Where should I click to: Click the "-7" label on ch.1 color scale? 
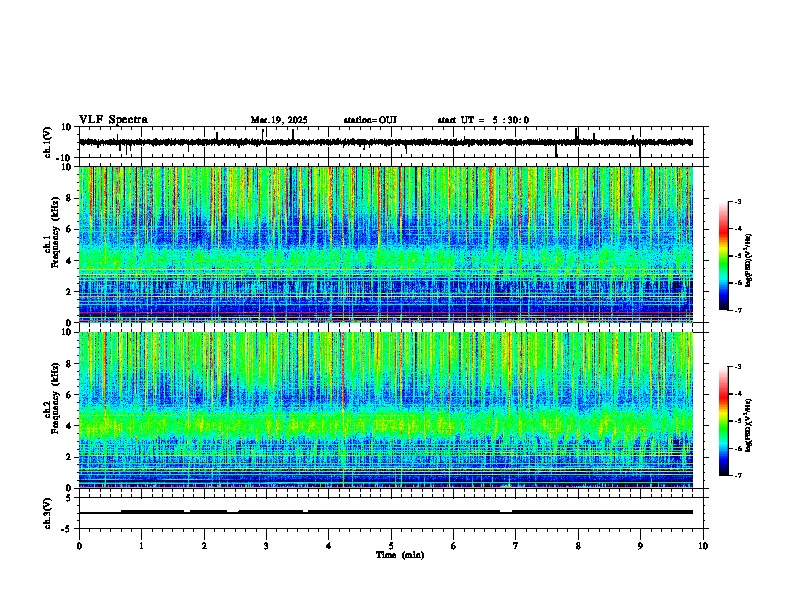(x=737, y=310)
